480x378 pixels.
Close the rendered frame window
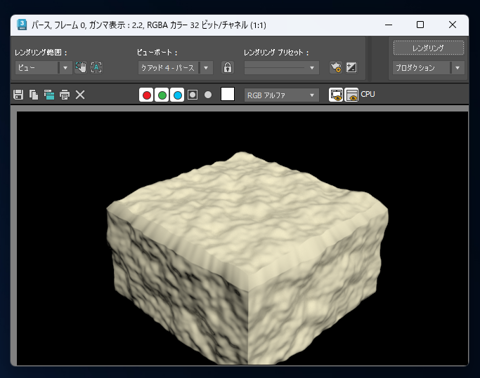[x=452, y=25]
